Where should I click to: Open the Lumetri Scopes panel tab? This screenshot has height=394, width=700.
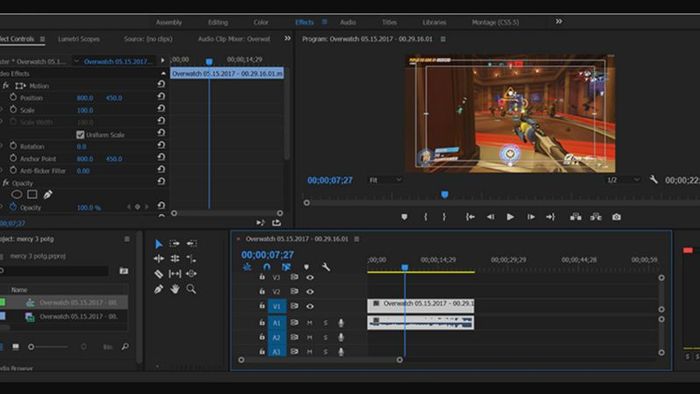point(79,39)
